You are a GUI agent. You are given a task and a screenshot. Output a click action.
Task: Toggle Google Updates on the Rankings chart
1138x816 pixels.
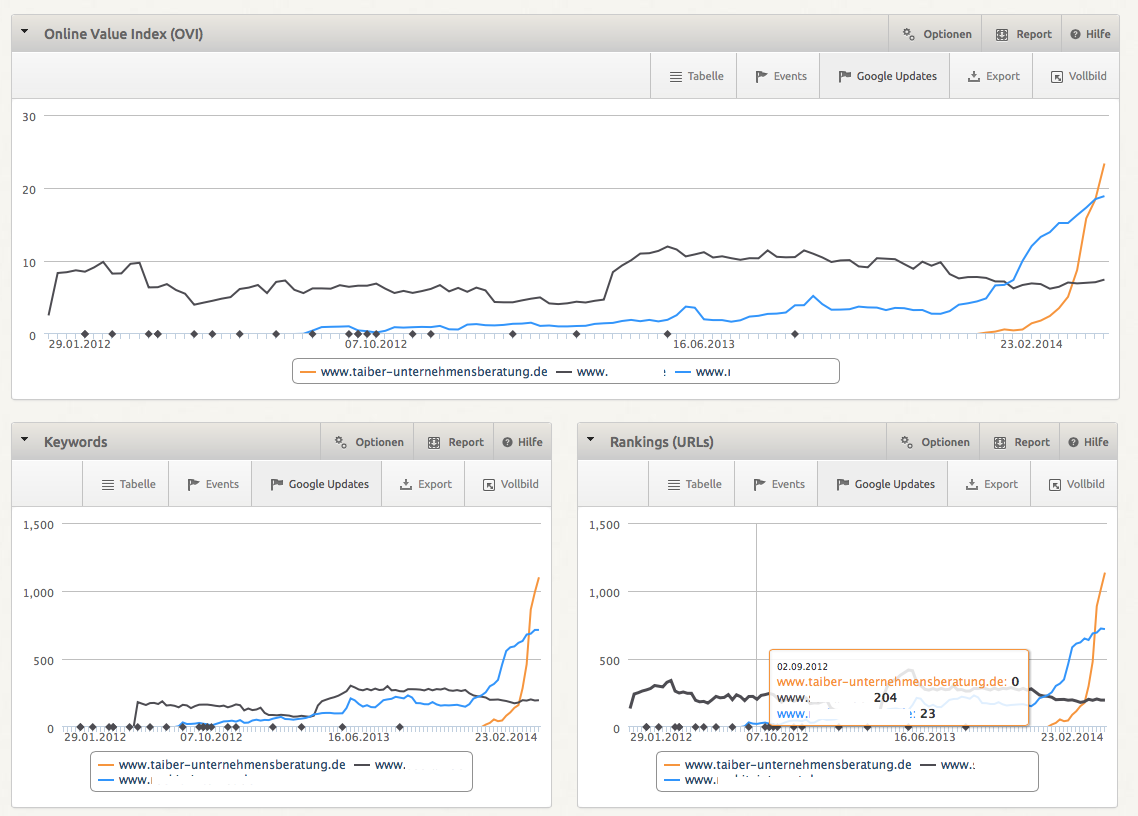[x=885, y=484]
